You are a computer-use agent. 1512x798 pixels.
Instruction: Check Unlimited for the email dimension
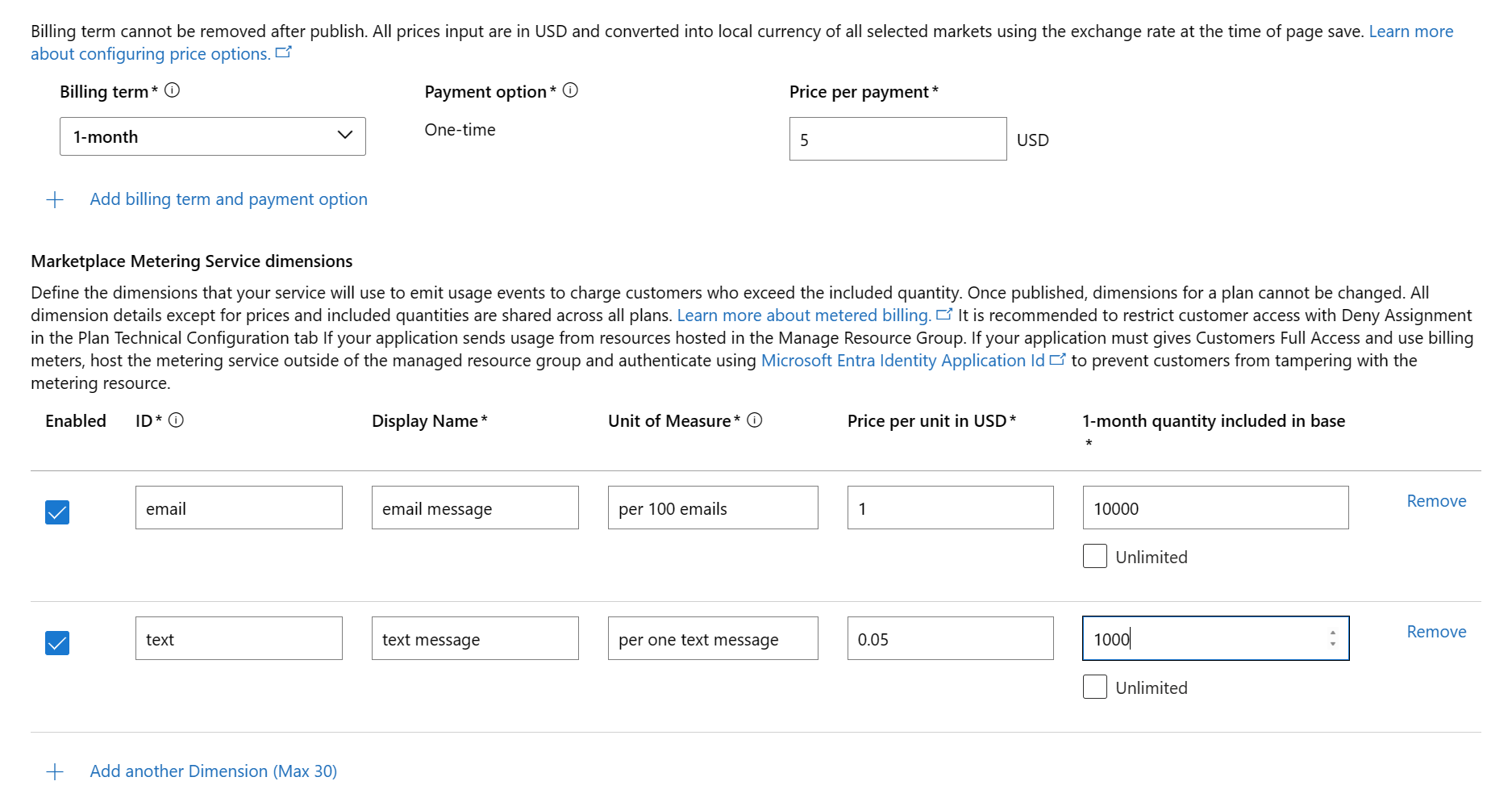[1094, 557]
